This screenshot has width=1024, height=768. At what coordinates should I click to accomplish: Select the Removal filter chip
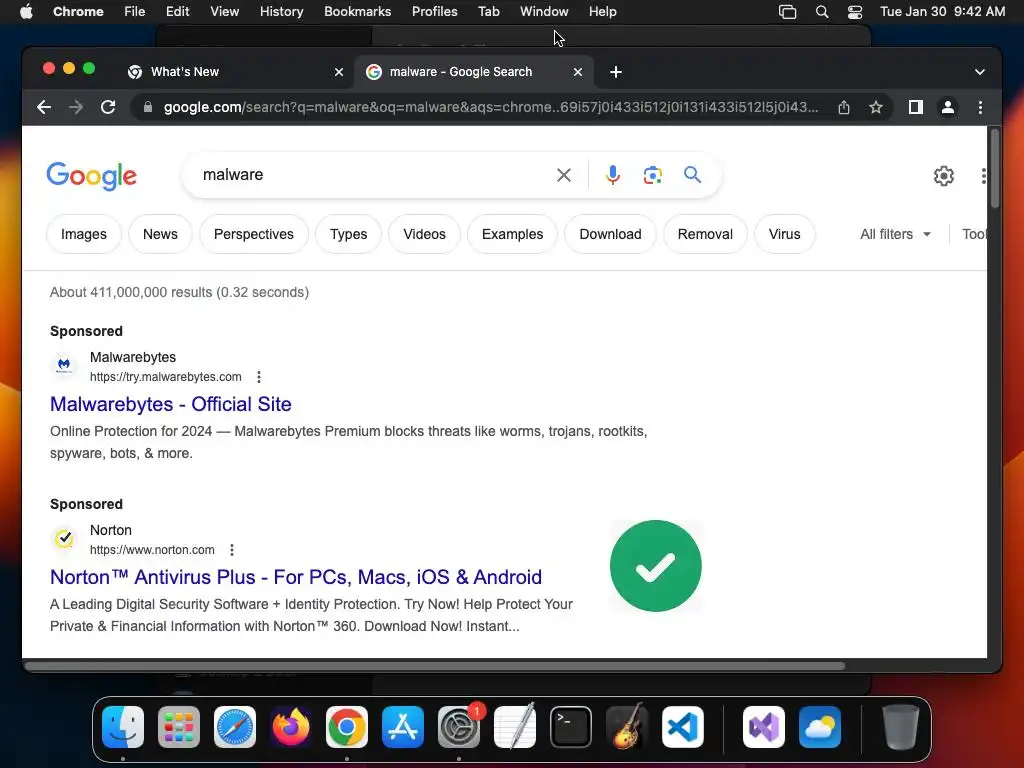[x=705, y=234]
